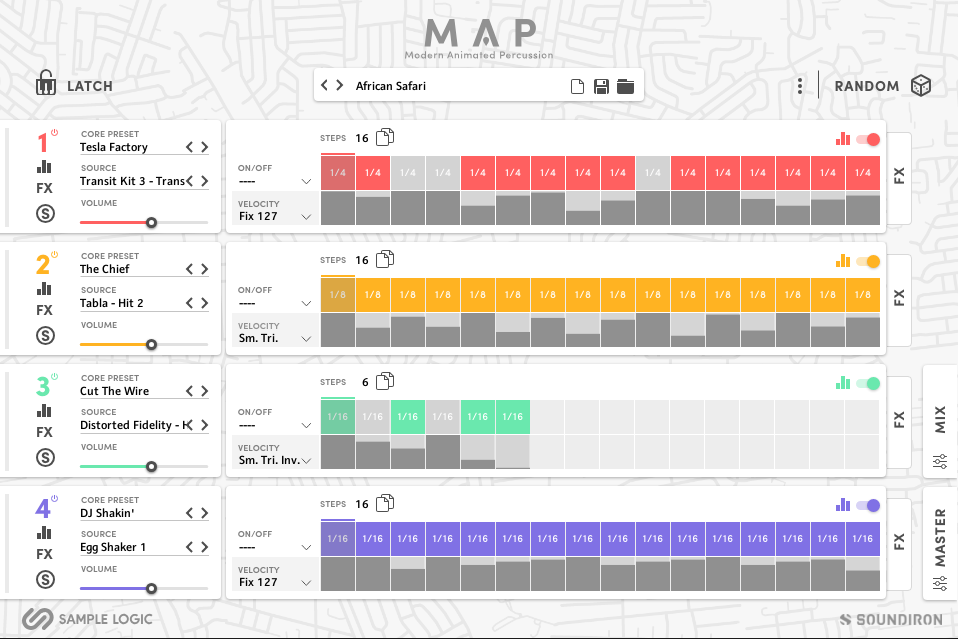Solo core 3 with the S icon
This screenshot has width=958, height=639.
(x=45, y=458)
